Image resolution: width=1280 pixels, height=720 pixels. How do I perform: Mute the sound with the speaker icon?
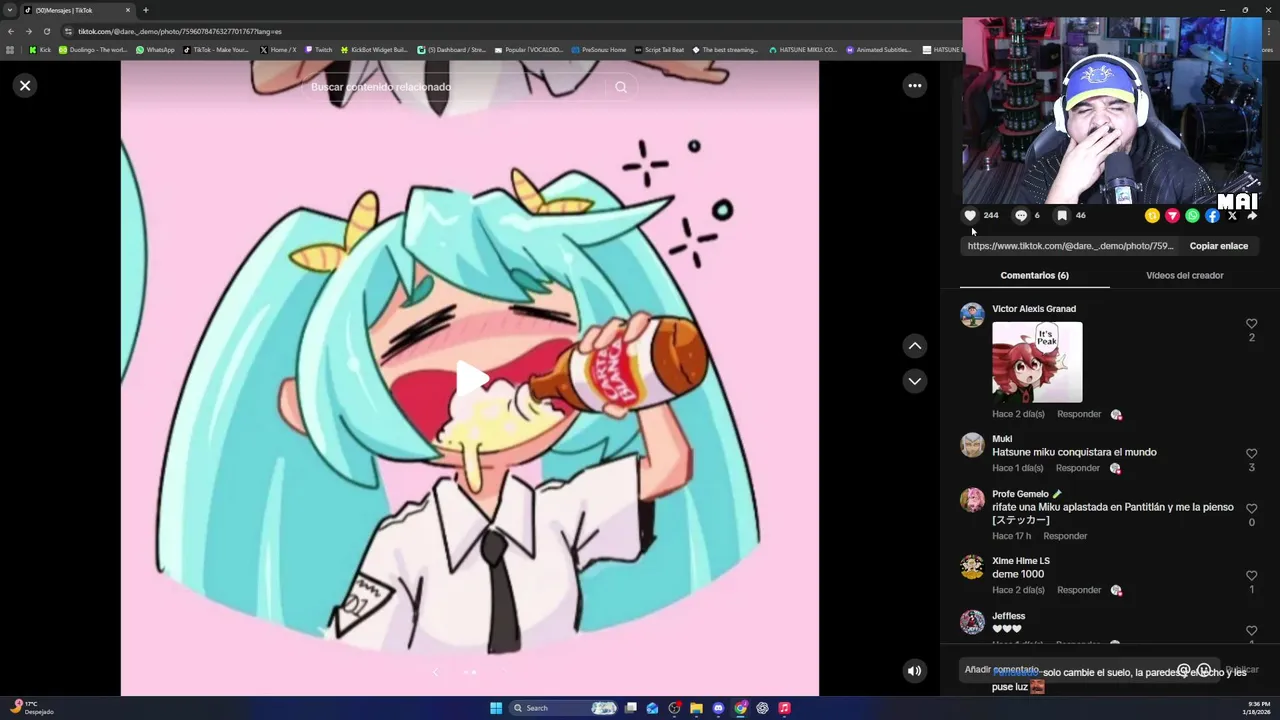pos(914,671)
